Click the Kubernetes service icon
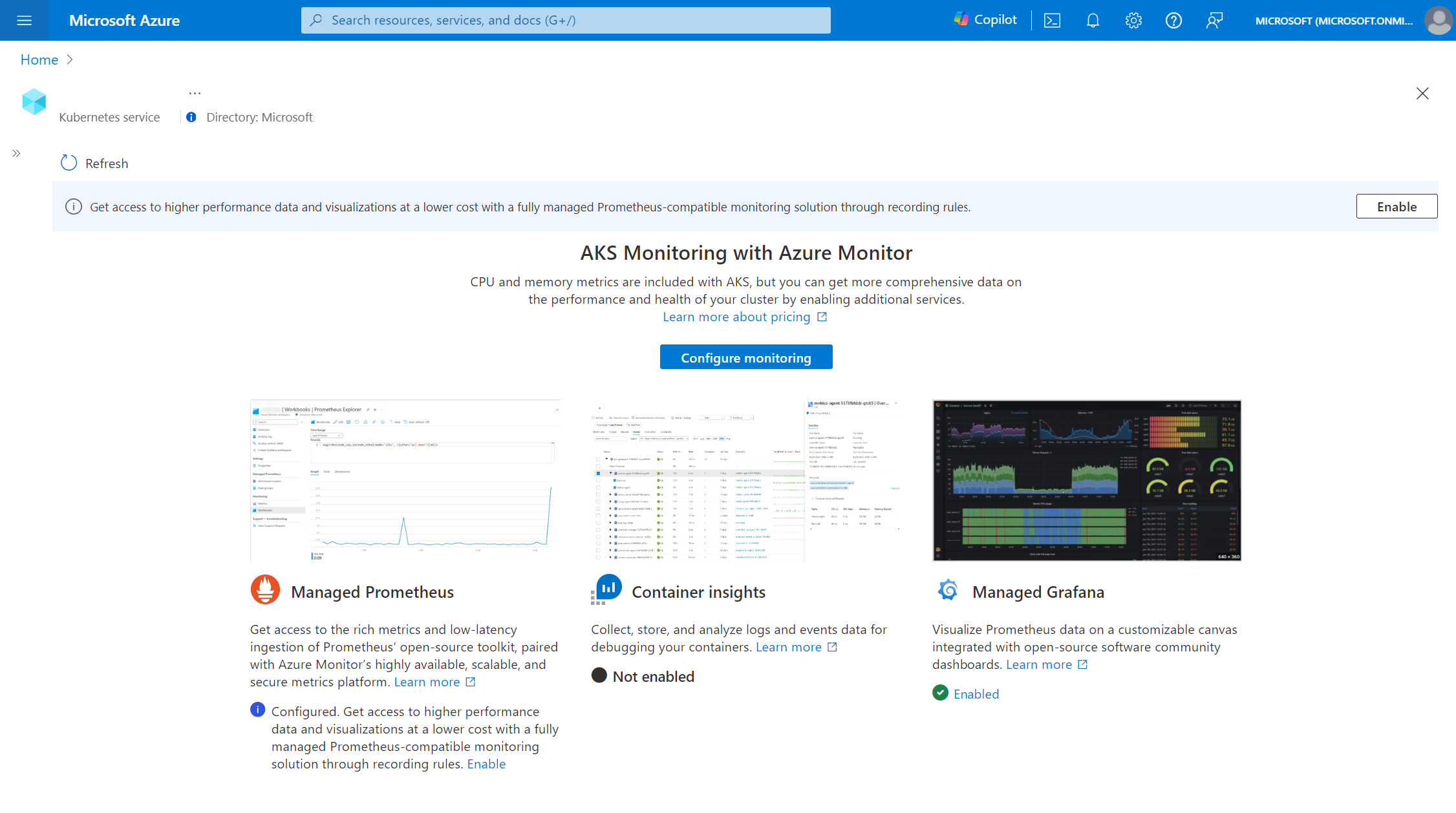The height and width of the screenshot is (813, 1456). tap(34, 100)
